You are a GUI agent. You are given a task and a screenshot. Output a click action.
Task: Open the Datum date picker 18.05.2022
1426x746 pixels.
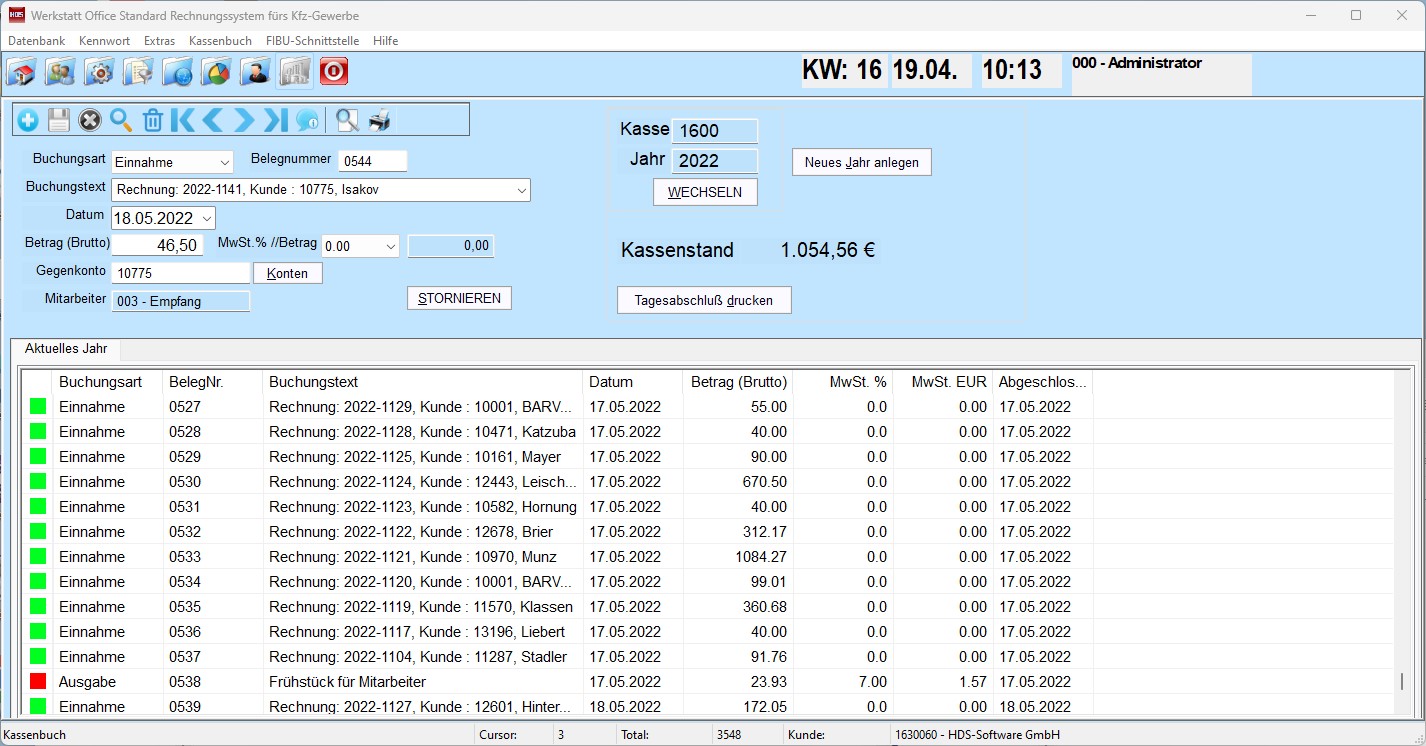[x=163, y=218]
